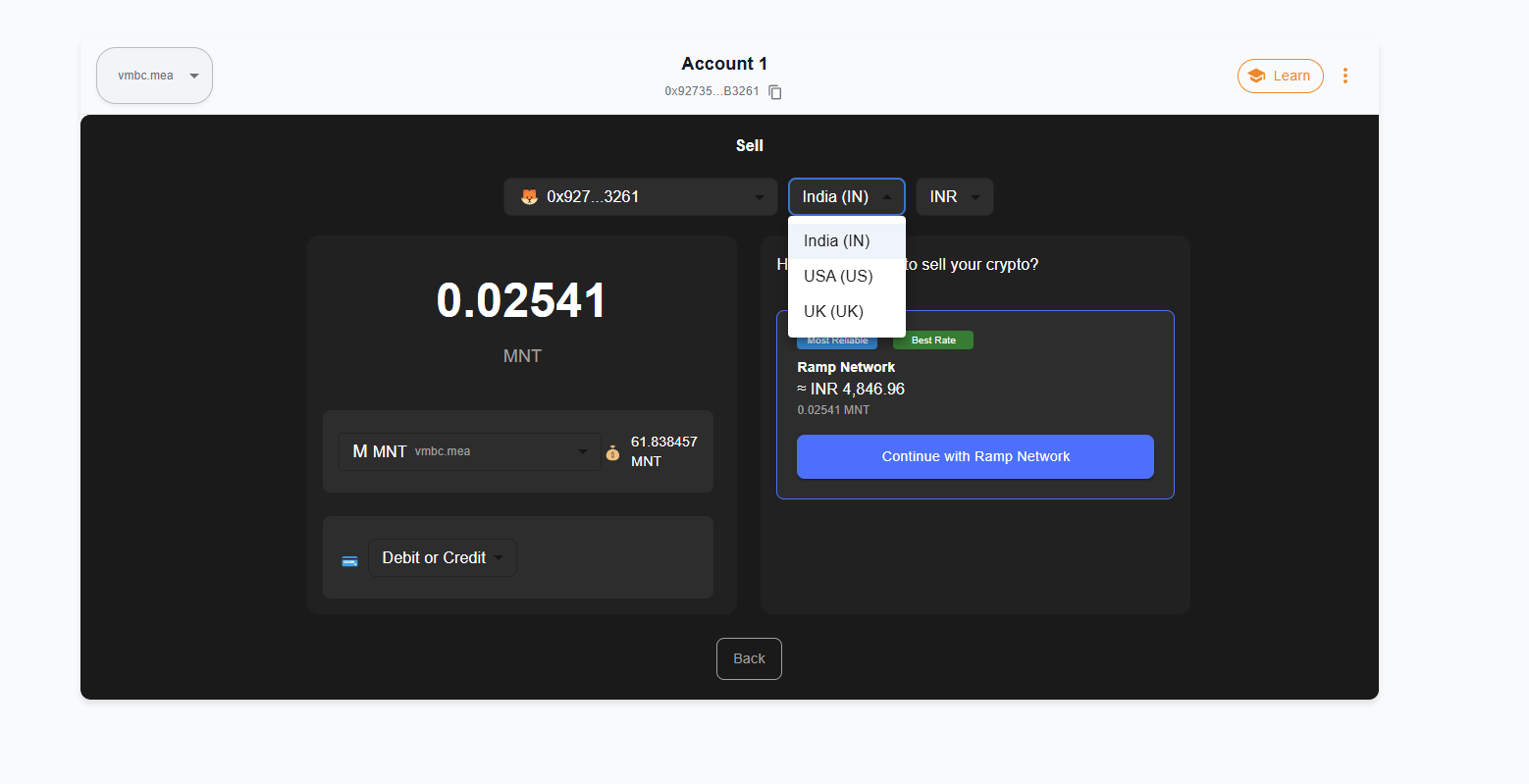The height and width of the screenshot is (784, 1529).
Task: Click the 0.02541 sell amount field
Action: click(x=522, y=300)
